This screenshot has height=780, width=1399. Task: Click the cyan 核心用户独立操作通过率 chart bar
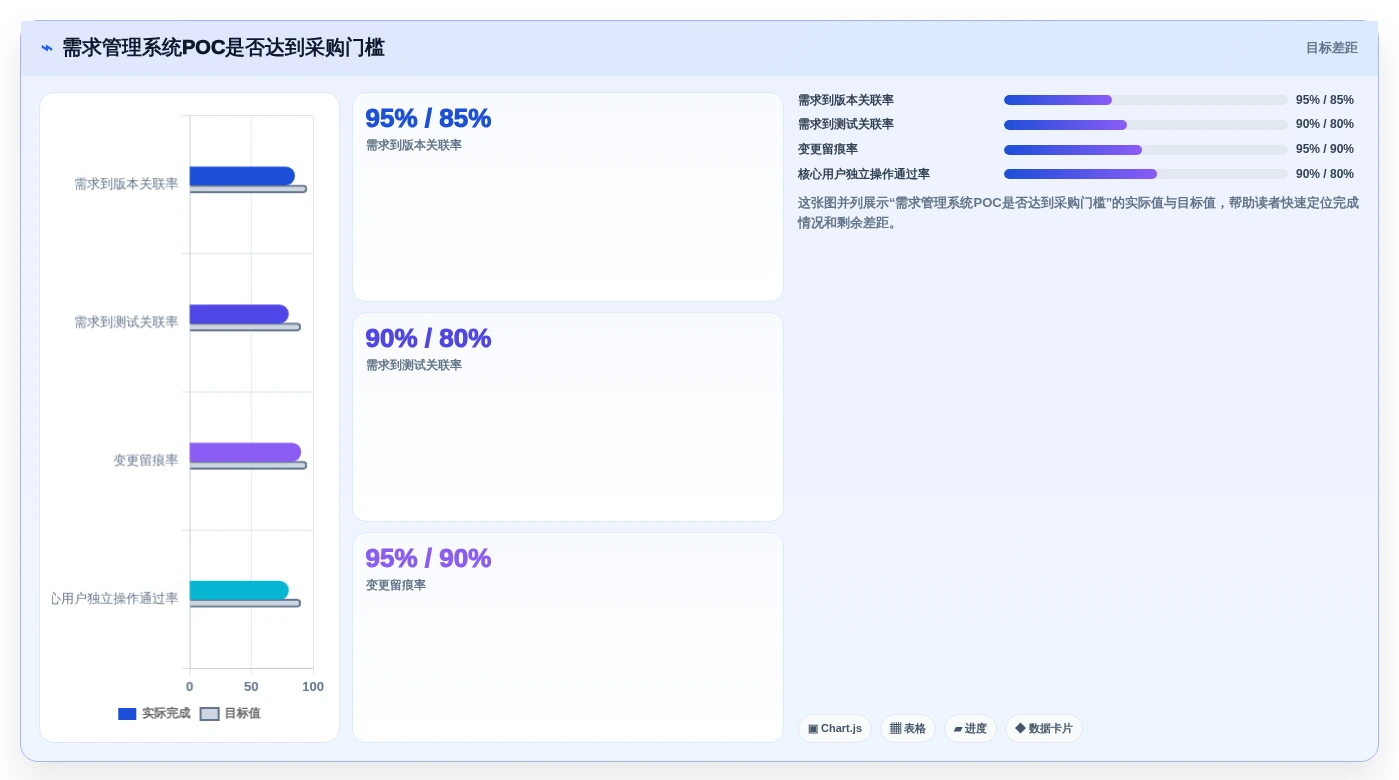pos(239,590)
